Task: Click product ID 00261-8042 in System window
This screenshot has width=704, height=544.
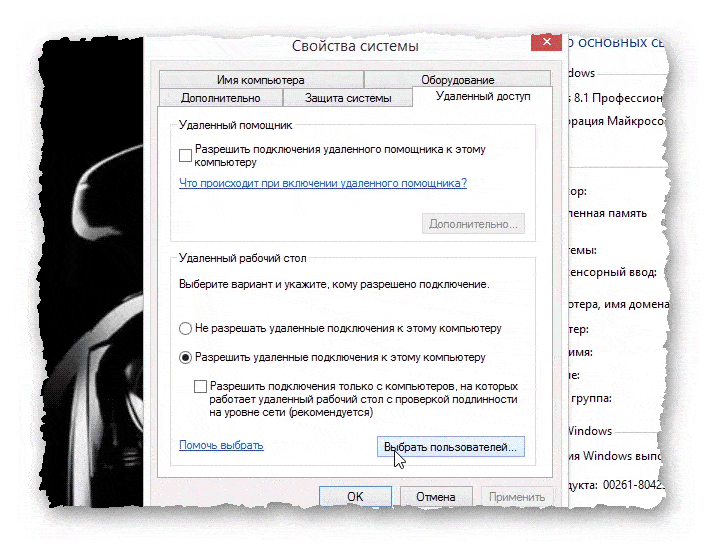Action: [634, 485]
